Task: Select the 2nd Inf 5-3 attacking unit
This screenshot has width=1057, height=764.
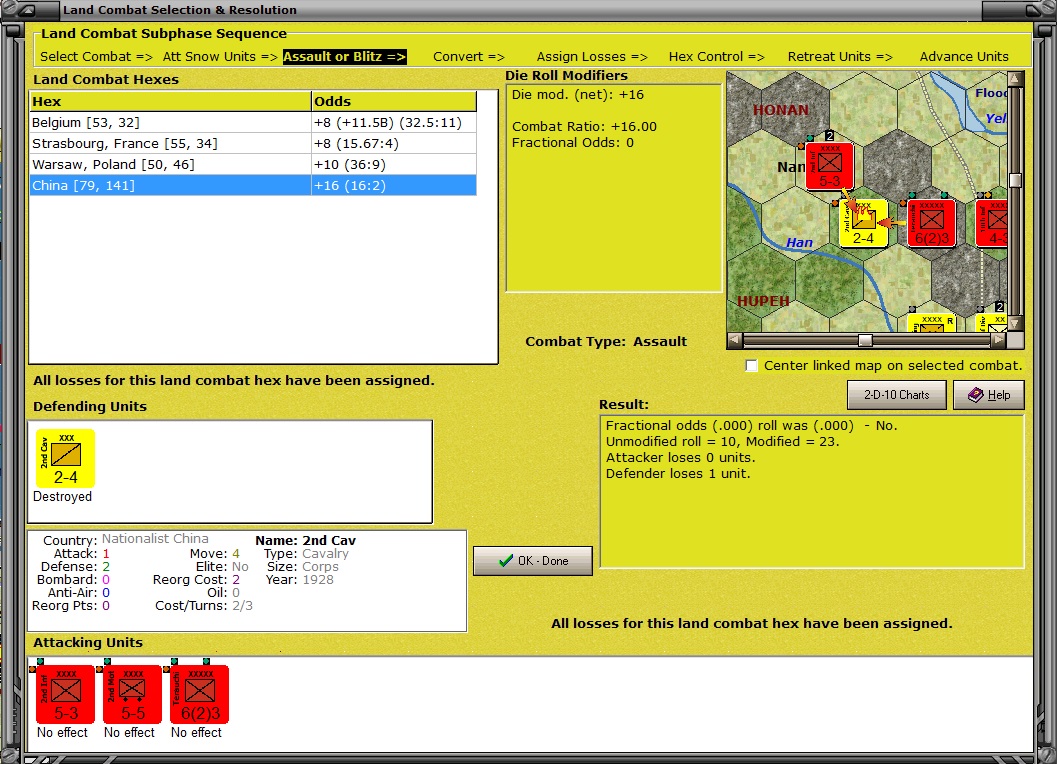Action: pyautogui.click(x=65, y=695)
